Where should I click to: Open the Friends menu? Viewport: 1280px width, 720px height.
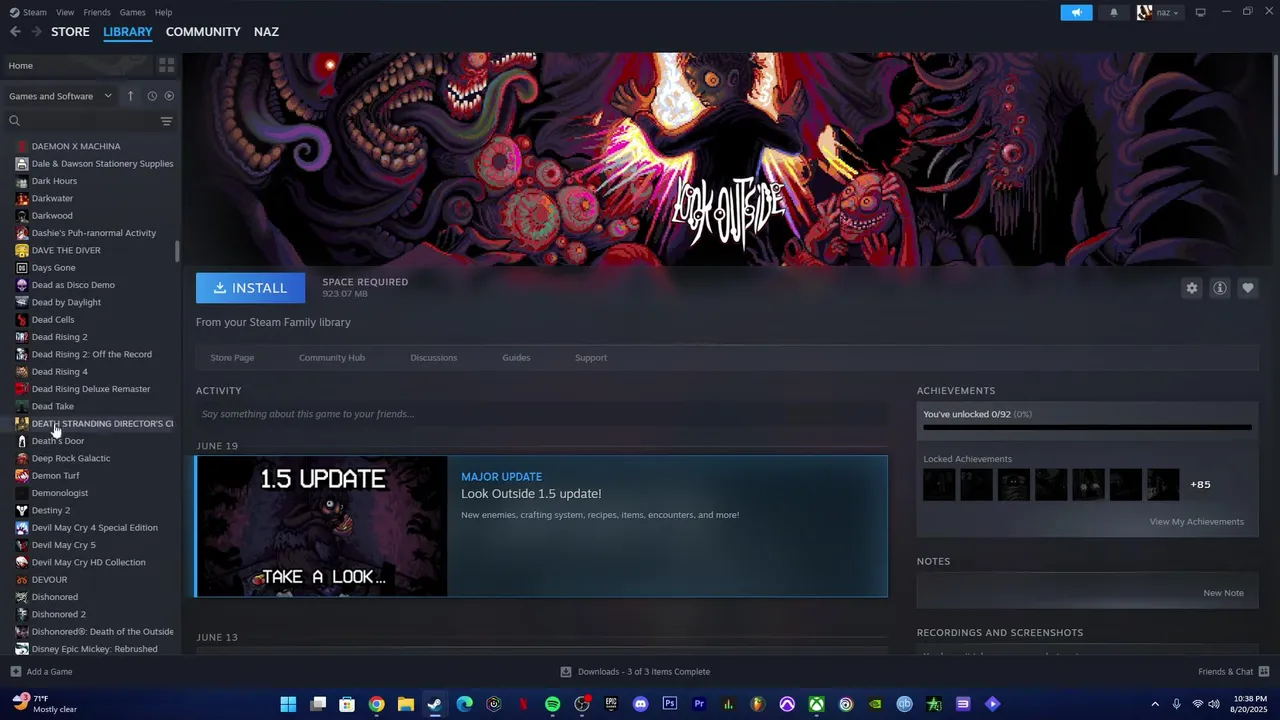pyautogui.click(x=97, y=12)
